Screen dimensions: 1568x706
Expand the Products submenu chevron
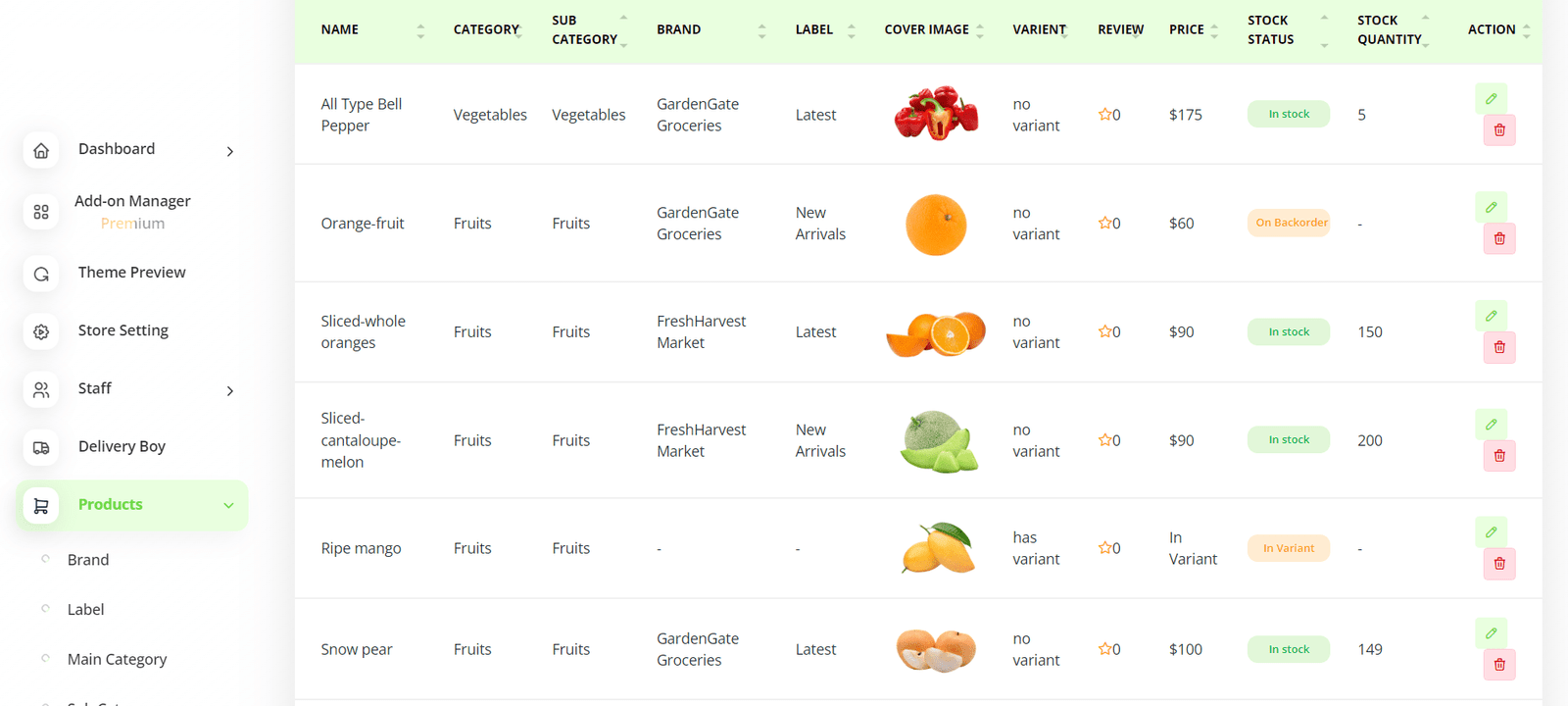pos(228,505)
